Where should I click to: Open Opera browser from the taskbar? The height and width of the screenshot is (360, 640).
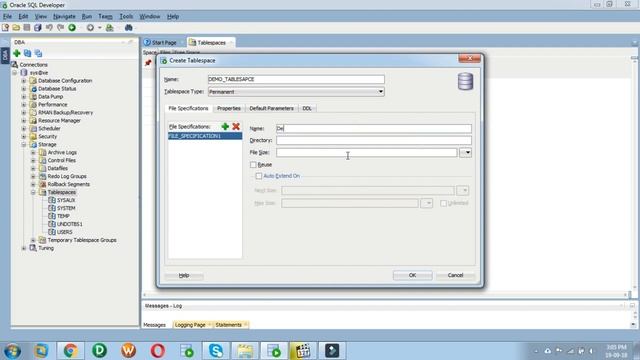click(158, 350)
